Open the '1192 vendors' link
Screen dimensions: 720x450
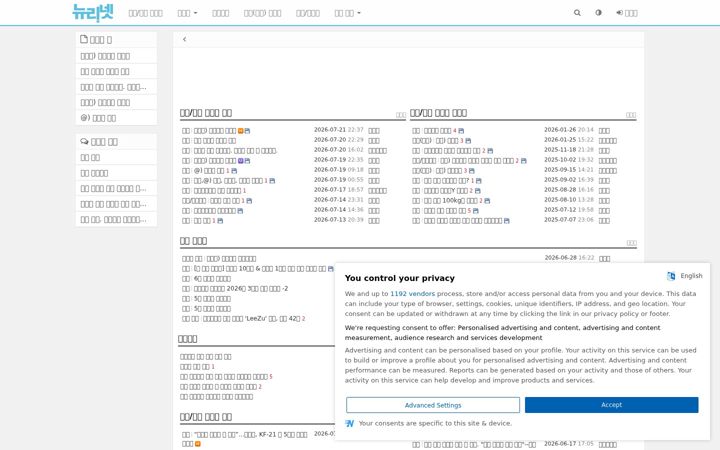point(412,294)
